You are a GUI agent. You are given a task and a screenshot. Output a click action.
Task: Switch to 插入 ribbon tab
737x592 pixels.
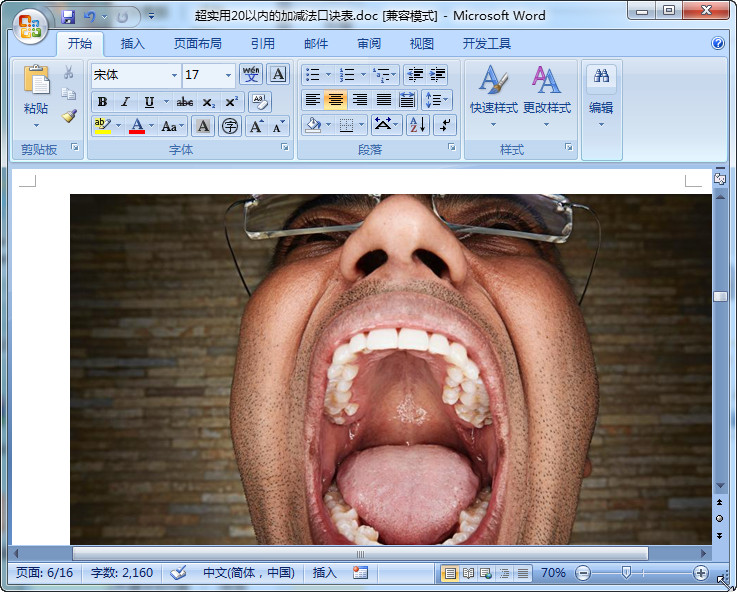tap(133, 44)
